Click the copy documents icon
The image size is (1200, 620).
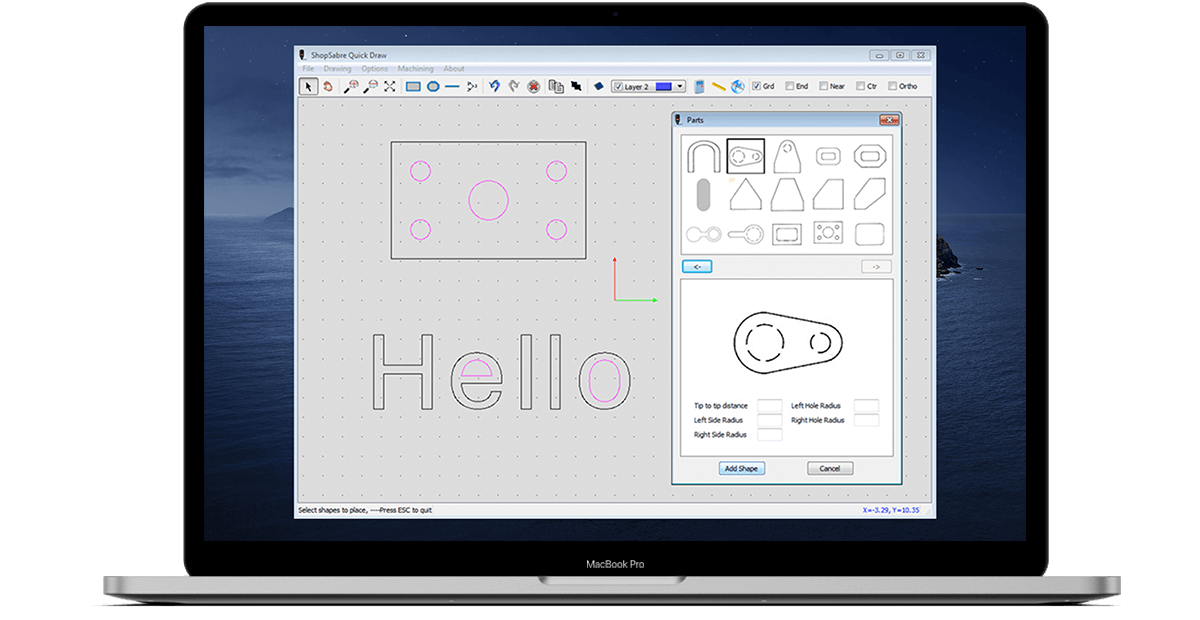556,87
